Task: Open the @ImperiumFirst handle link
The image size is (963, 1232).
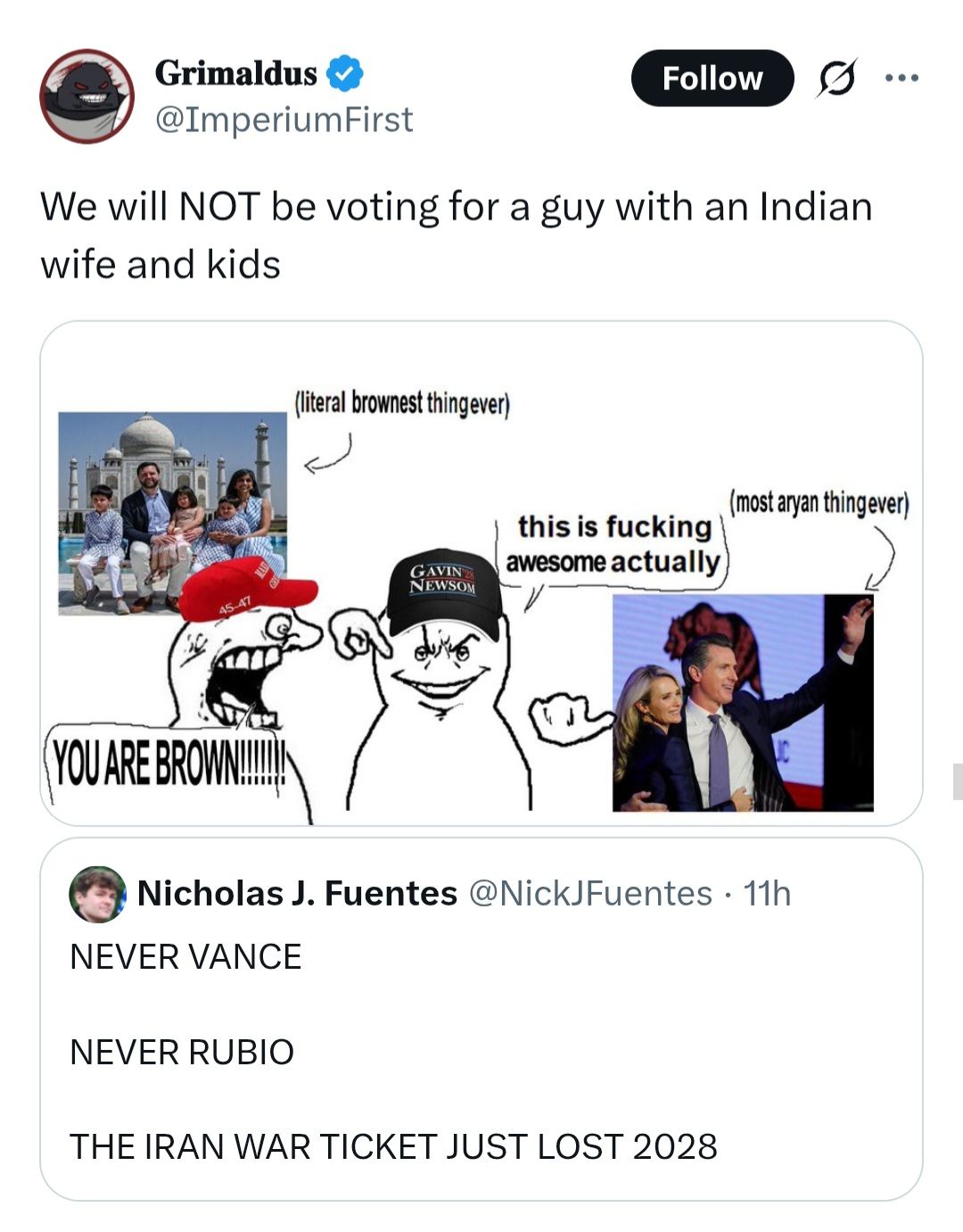Action: (284, 120)
